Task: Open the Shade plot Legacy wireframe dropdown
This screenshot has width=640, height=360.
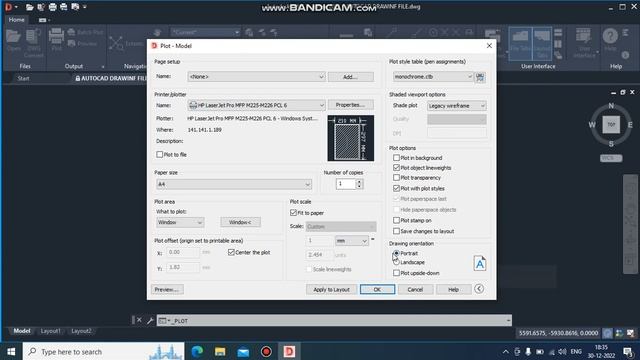Action: (x=456, y=106)
